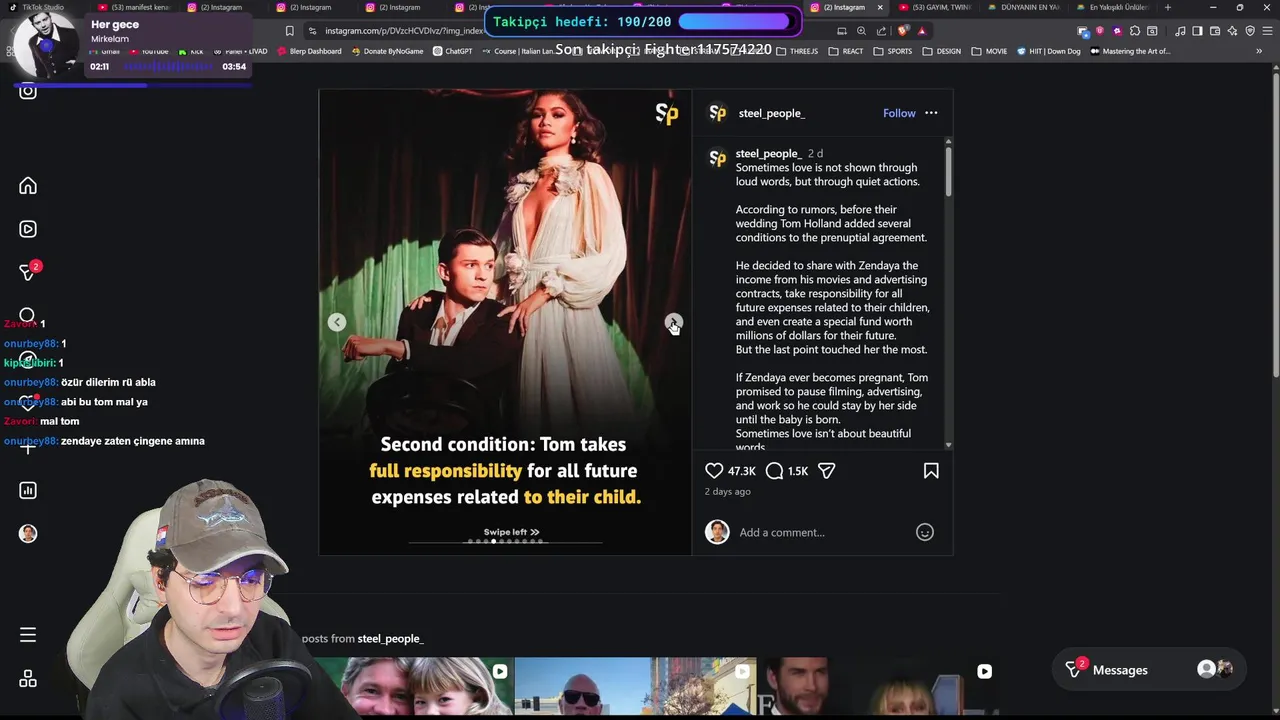Click the instagram.com address bar URL

(x=403, y=31)
